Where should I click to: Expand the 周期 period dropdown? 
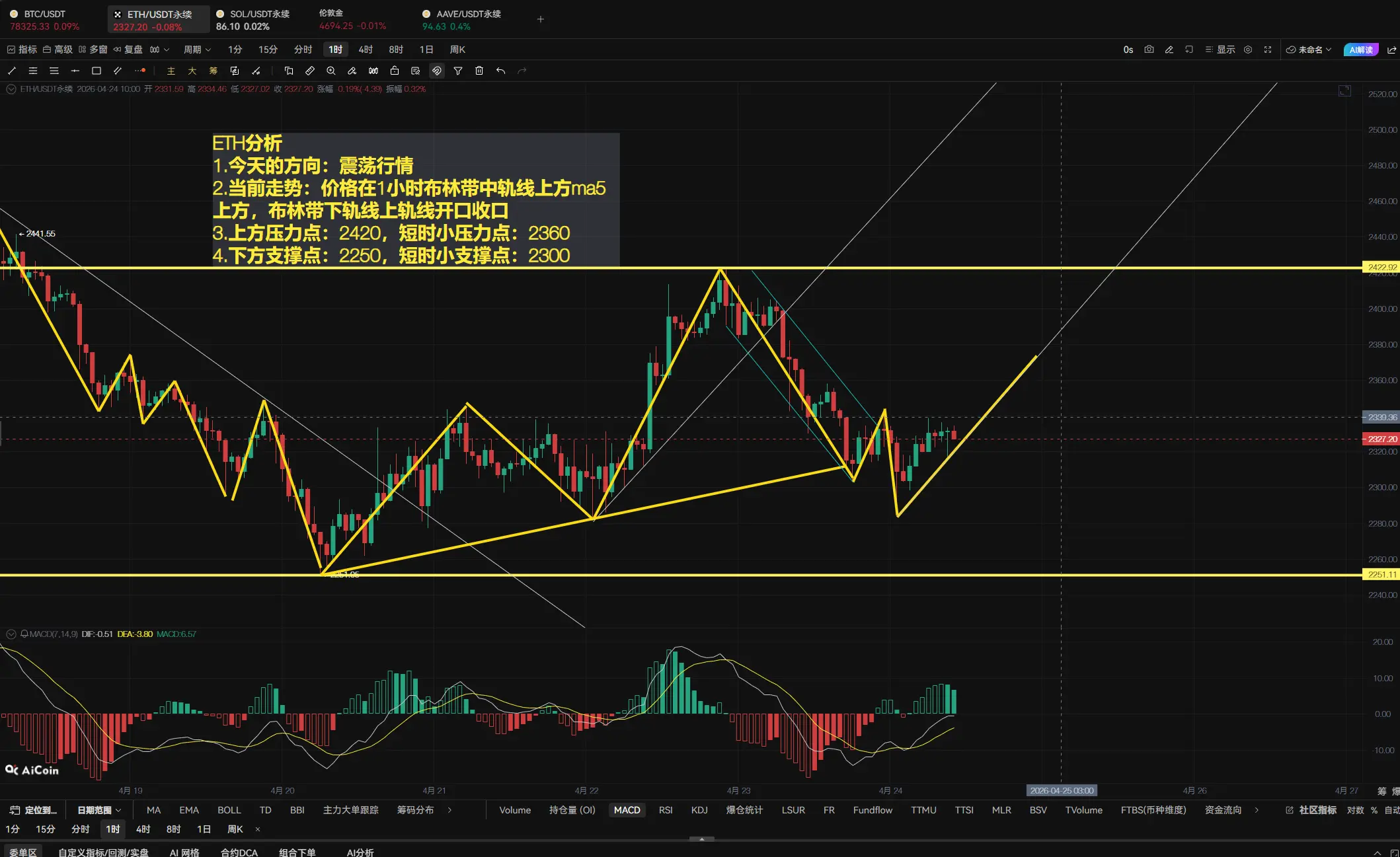197,50
